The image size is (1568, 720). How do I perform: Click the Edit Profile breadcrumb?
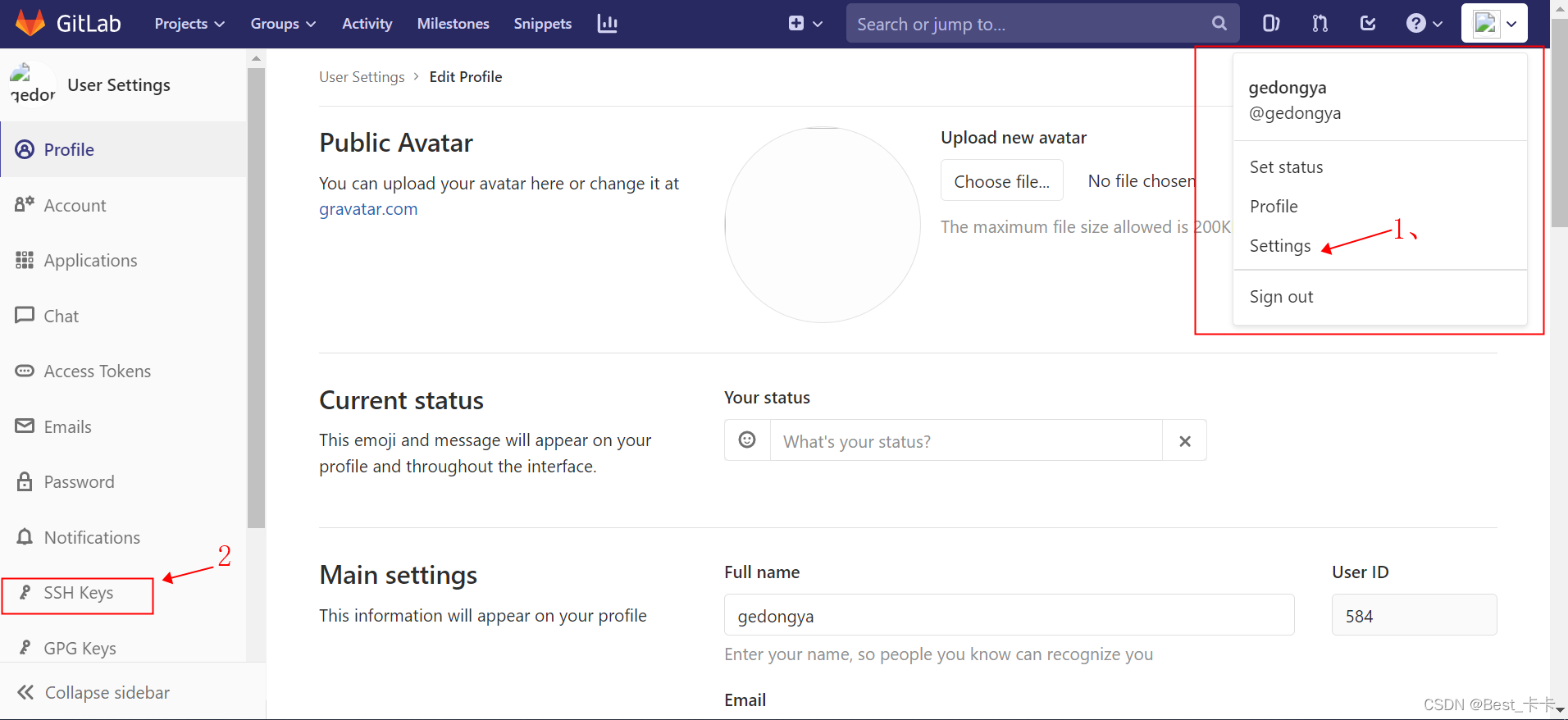[x=466, y=77]
